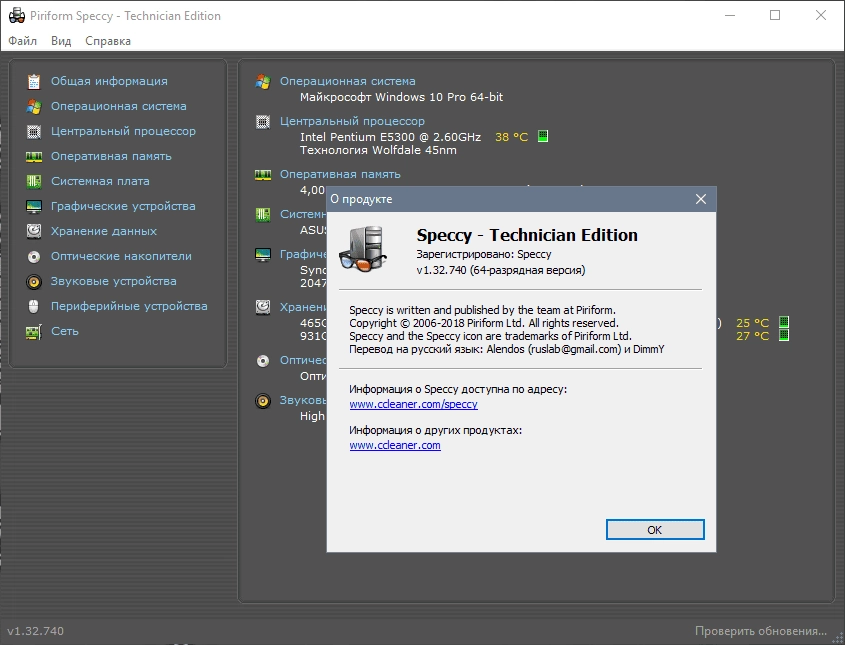This screenshot has height=645, width=845.
Task: Click Технология Wolfdale 45nm text
Action: tap(378, 150)
